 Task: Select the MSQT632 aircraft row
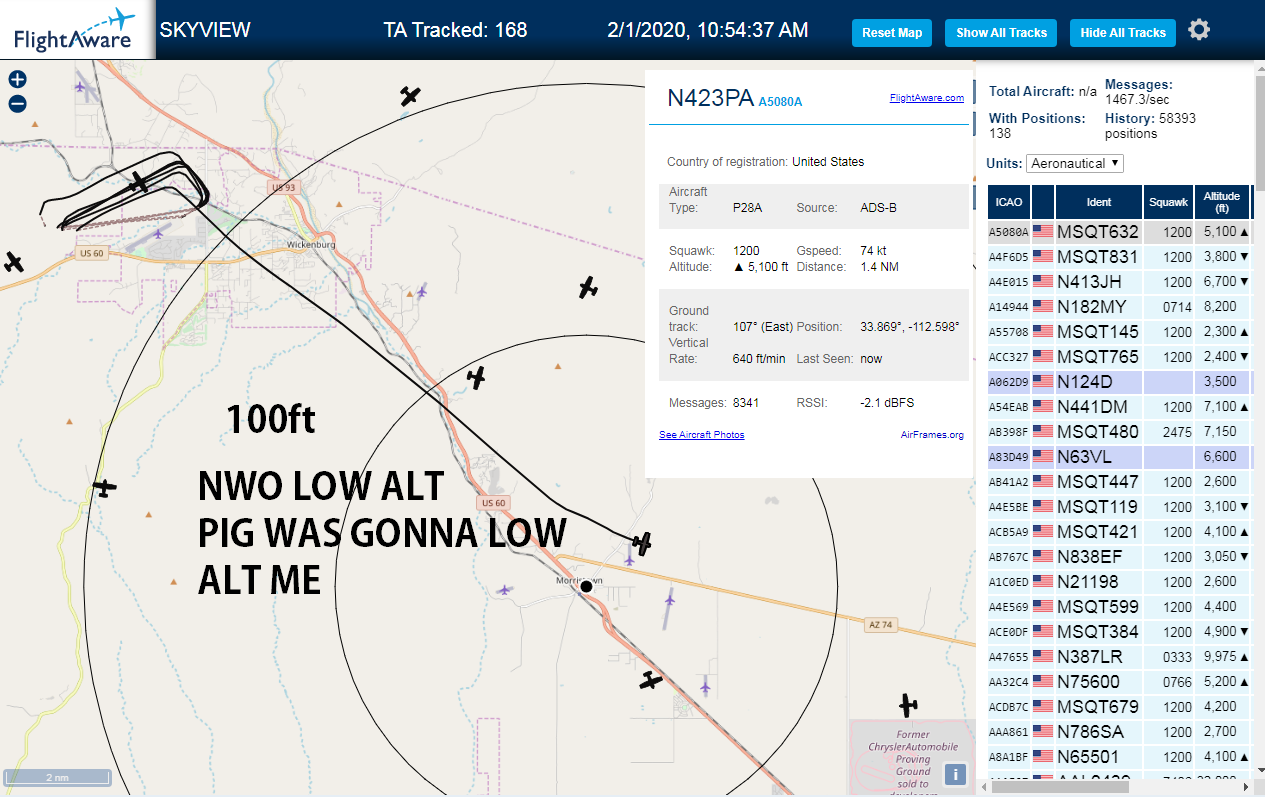(x=1119, y=232)
